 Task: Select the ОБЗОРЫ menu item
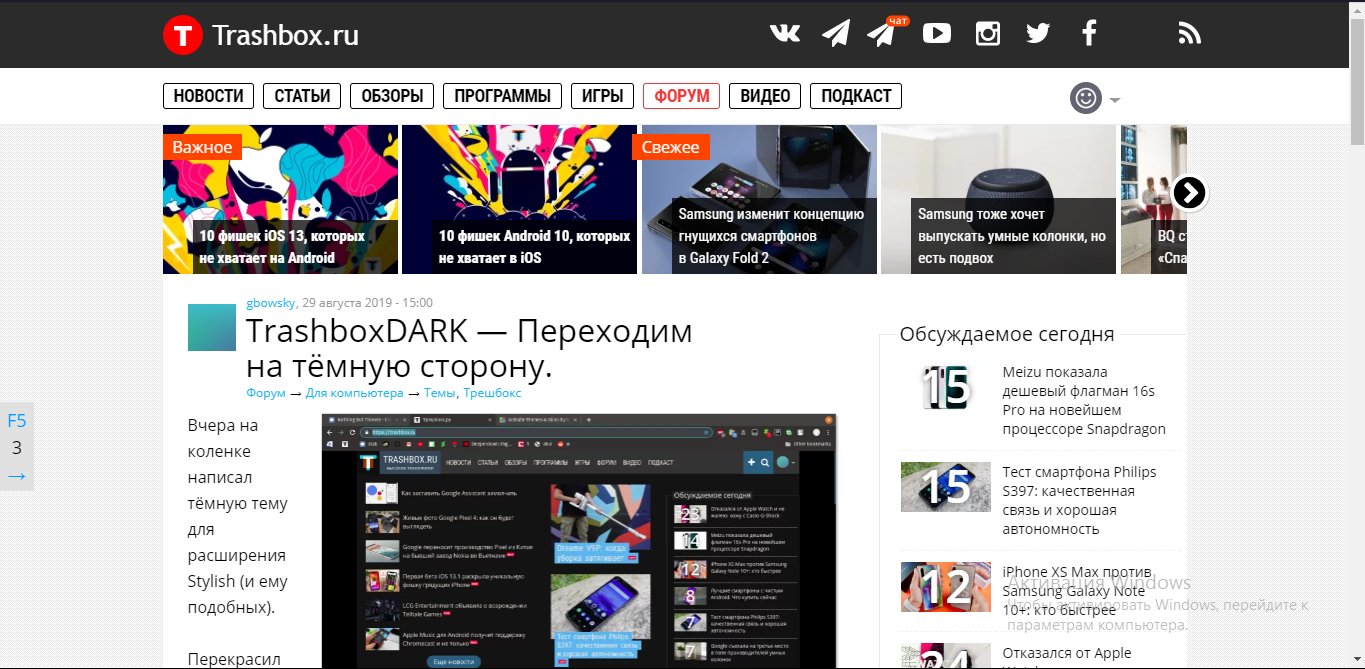392,96
